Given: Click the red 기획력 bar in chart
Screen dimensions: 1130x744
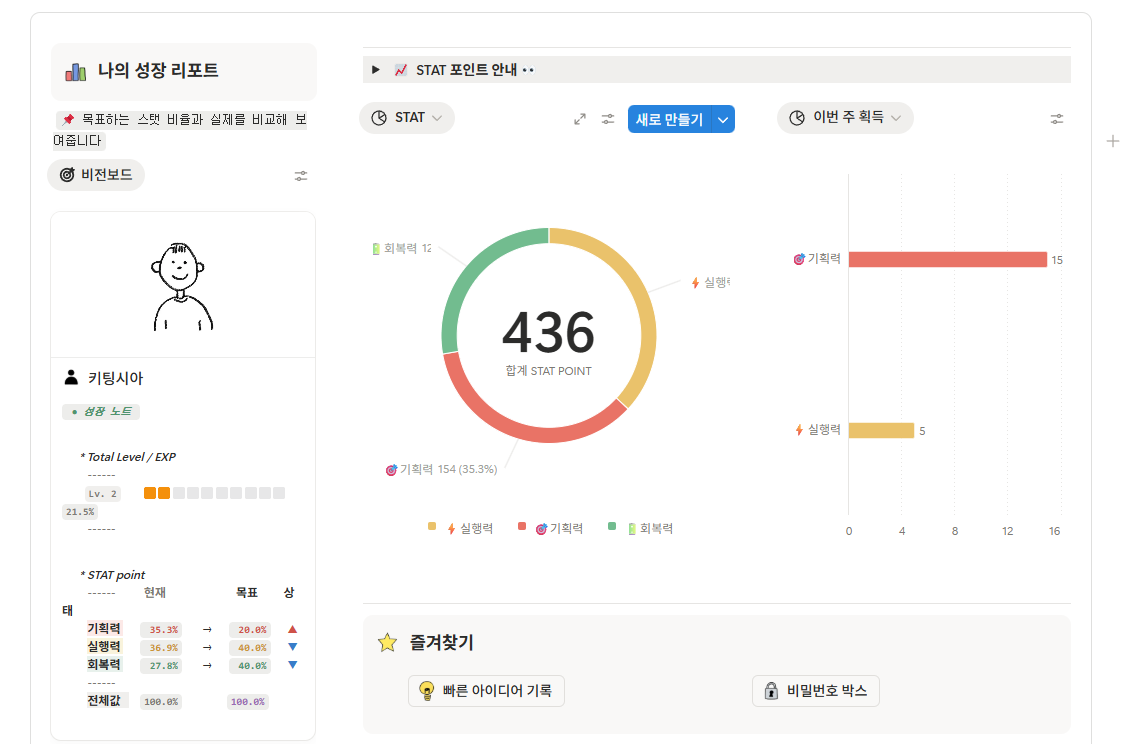Looking at the screenshot, I should (947, 260).
